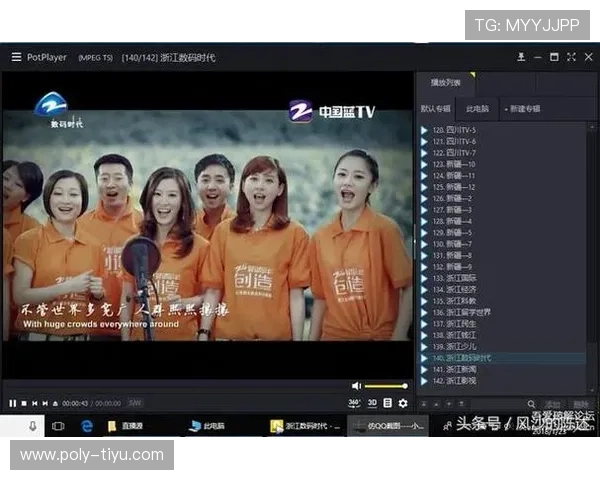Enter fullscreen using the expand-arrows icon
This screenshot has width=600, height=480.
571,57
